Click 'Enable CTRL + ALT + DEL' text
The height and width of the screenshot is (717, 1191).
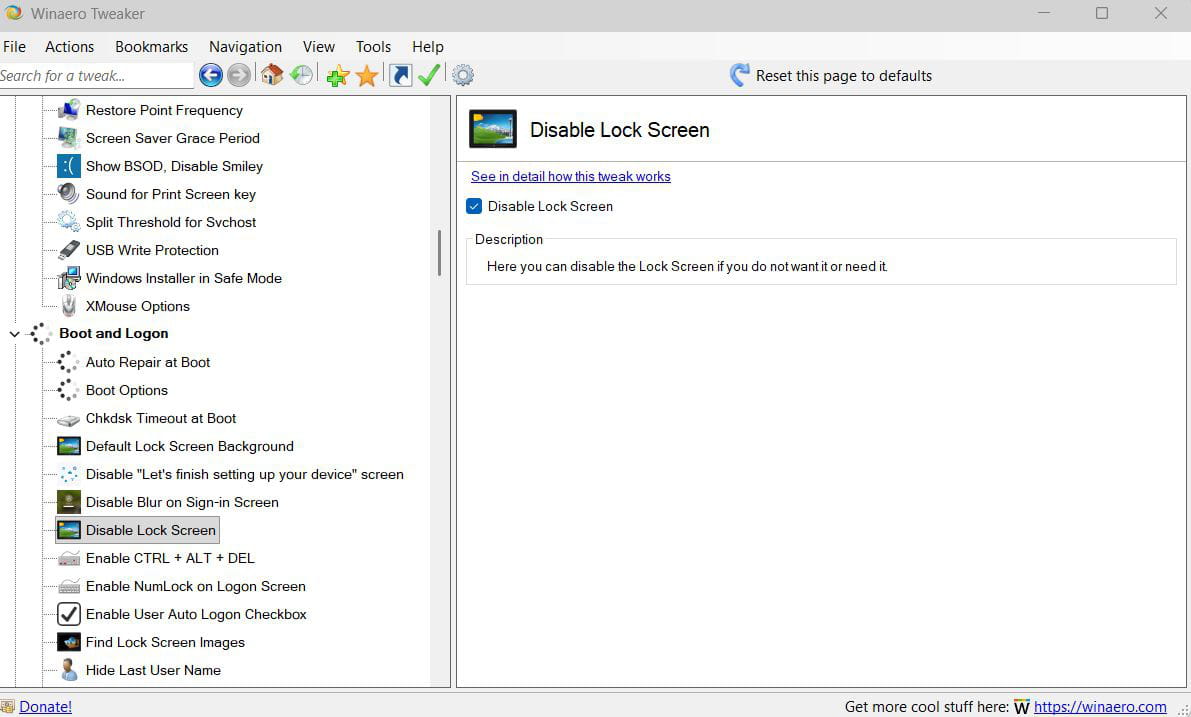pos(170,558)
